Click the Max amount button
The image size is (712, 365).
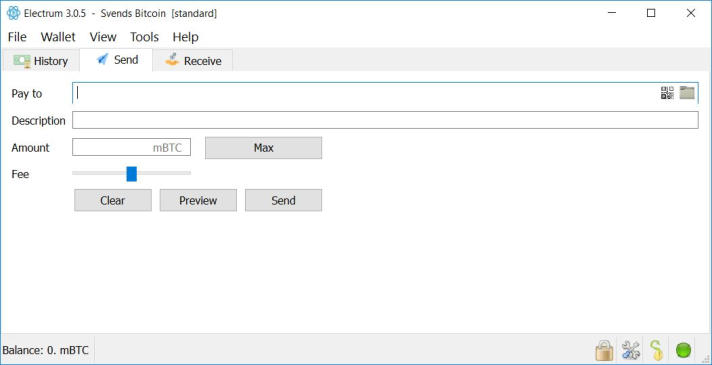[x=263, y=148]
